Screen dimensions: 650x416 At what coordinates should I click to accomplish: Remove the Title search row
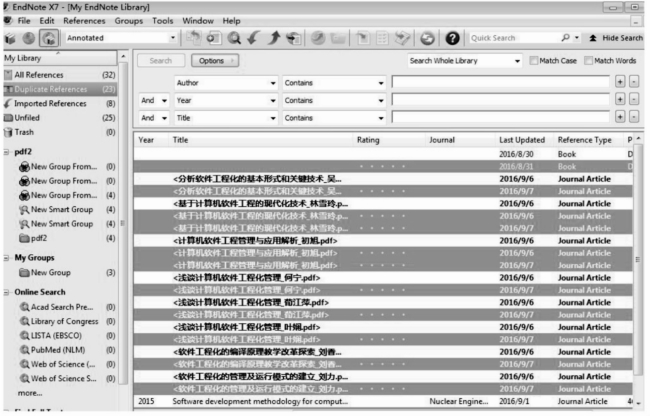coord(634,117)
